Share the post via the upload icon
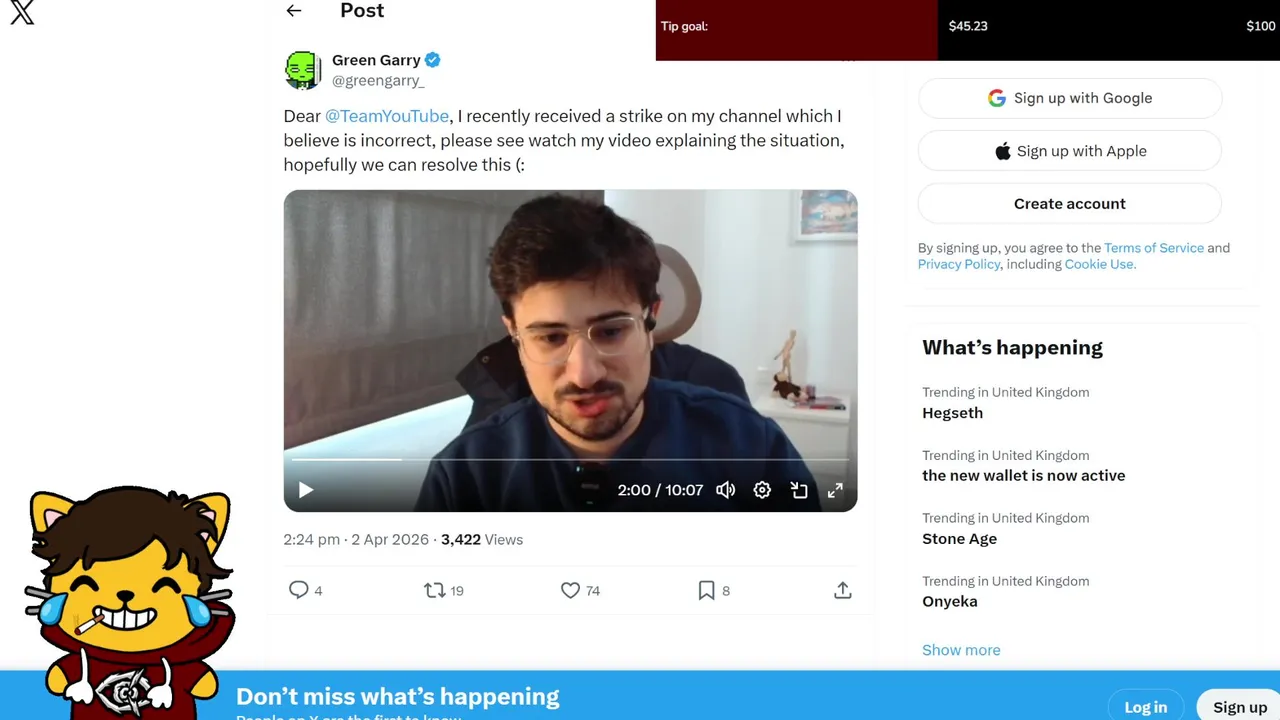Viewport: 1280px width, 720px height. (842, 590)
